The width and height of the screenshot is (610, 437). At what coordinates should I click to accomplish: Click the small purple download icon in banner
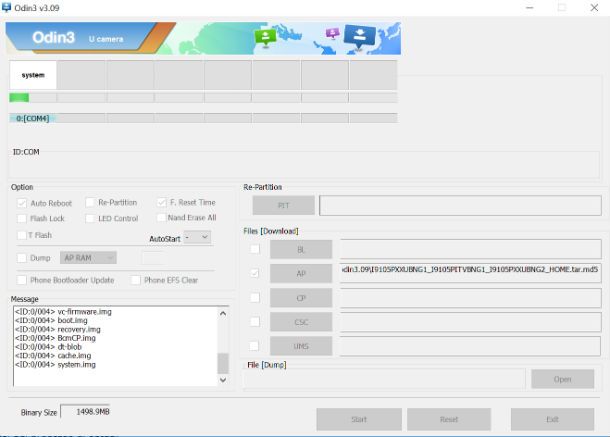point(332,33)
